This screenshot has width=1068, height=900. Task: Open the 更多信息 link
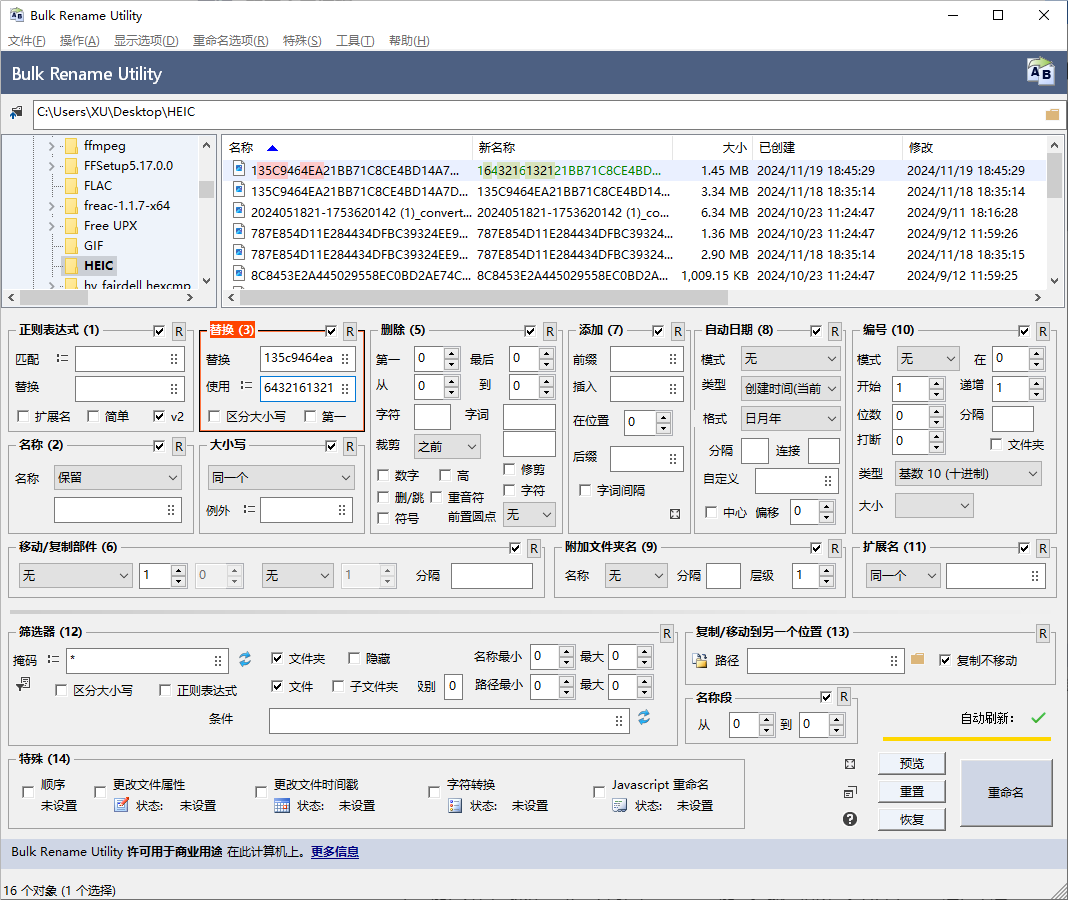tap(334, 852)
